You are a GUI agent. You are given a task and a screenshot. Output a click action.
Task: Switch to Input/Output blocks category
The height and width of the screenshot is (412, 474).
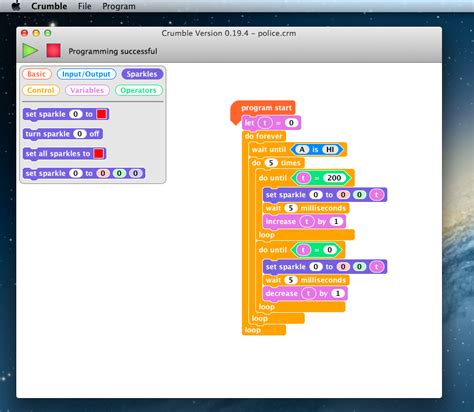click(x=86, y=74)
